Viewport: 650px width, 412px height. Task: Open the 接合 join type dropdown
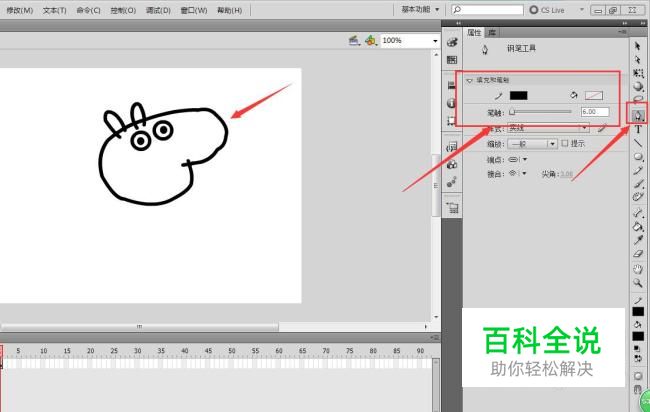(518, 173)
